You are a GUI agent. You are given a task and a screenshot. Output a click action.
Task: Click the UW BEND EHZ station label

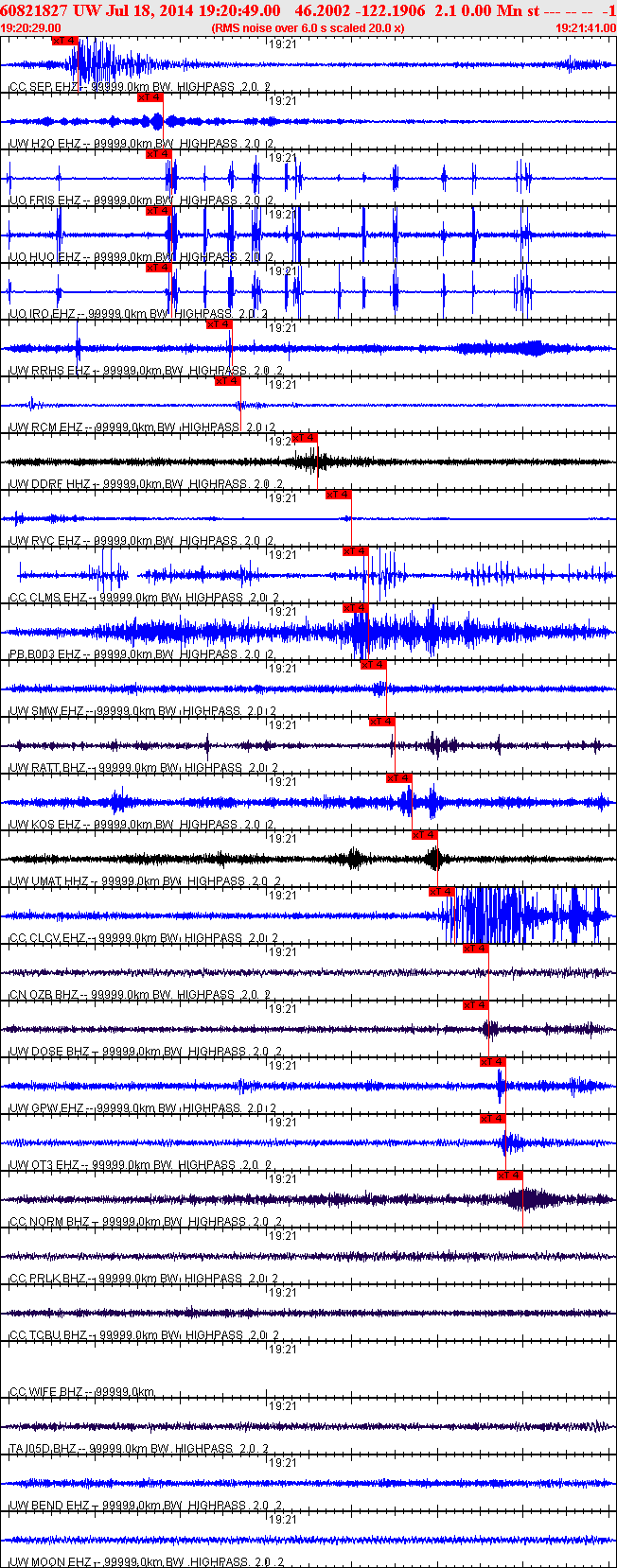49,1506
